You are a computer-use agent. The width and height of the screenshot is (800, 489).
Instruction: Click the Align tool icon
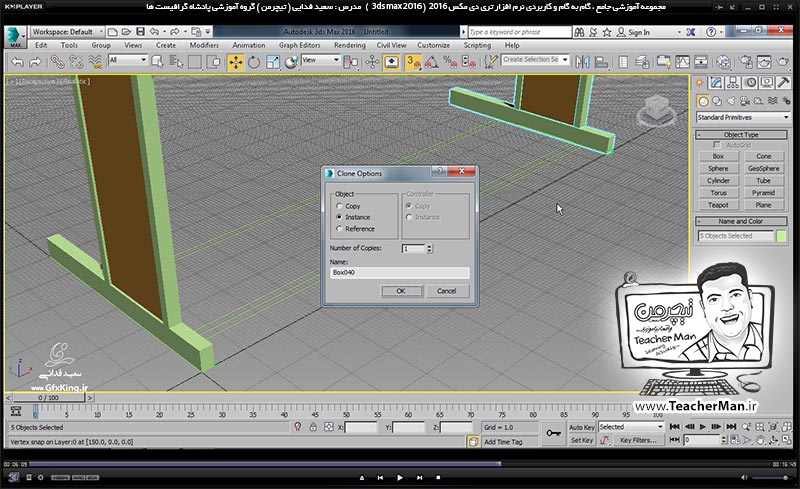[602, 62]
